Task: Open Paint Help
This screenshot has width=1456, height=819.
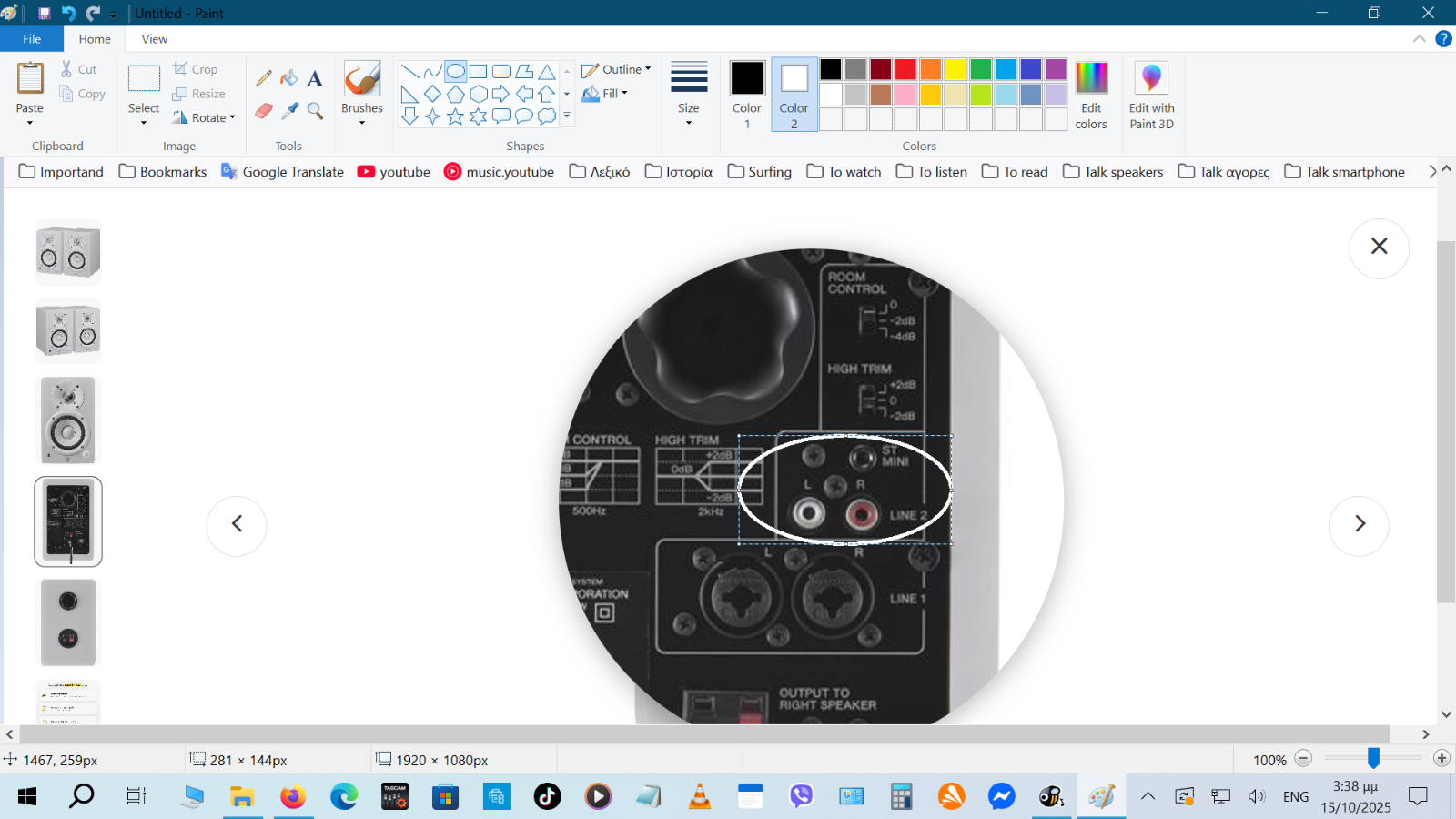Action: (x=1443, y=39)
